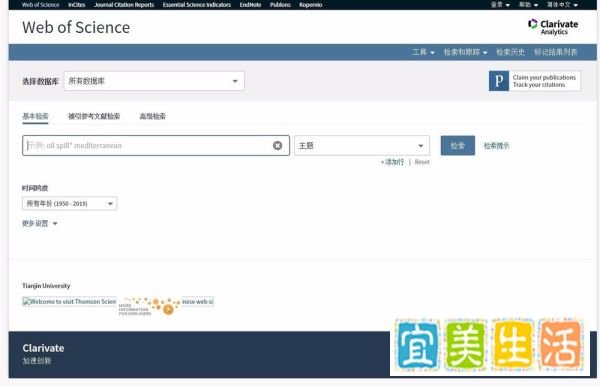The image size is (600, 386).
Task: Open Kopernio in the top bar
Action: coord(311,5)
